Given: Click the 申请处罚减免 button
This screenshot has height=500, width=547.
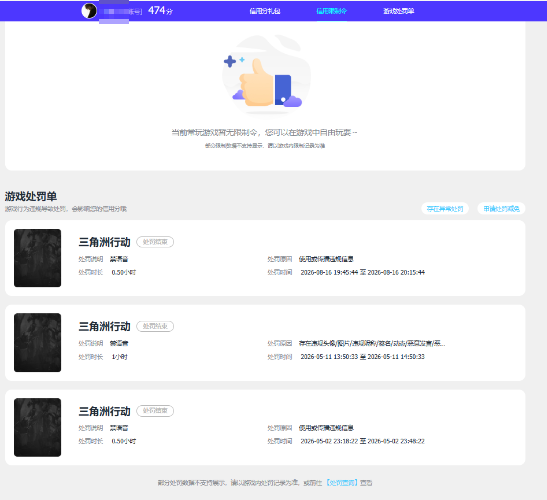Looking at the screenshot, I should click(501, 209).
